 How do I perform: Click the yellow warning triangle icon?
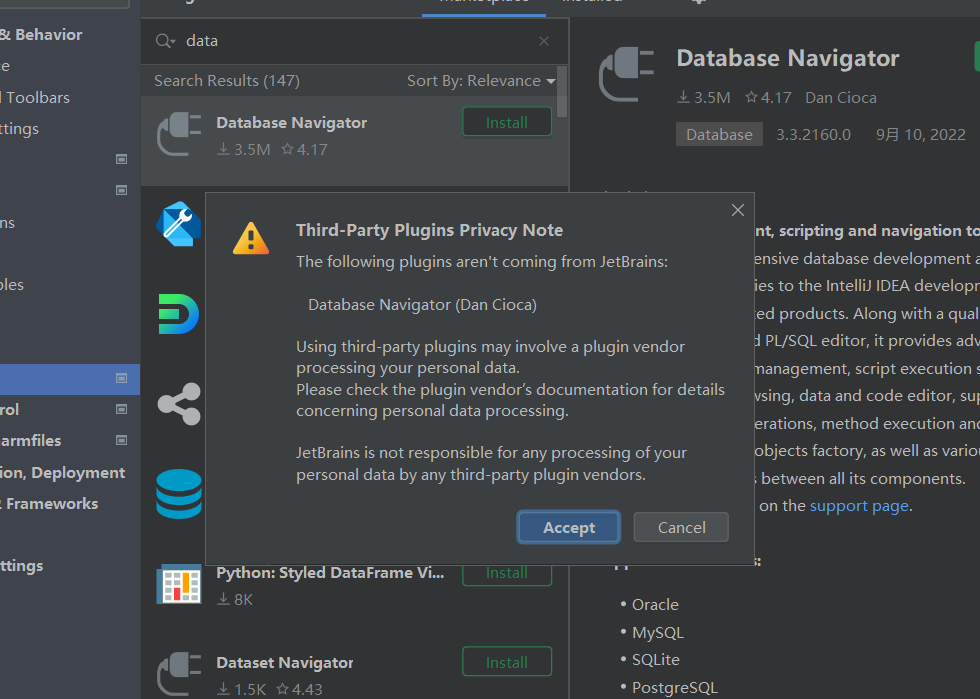click(251, 238)
